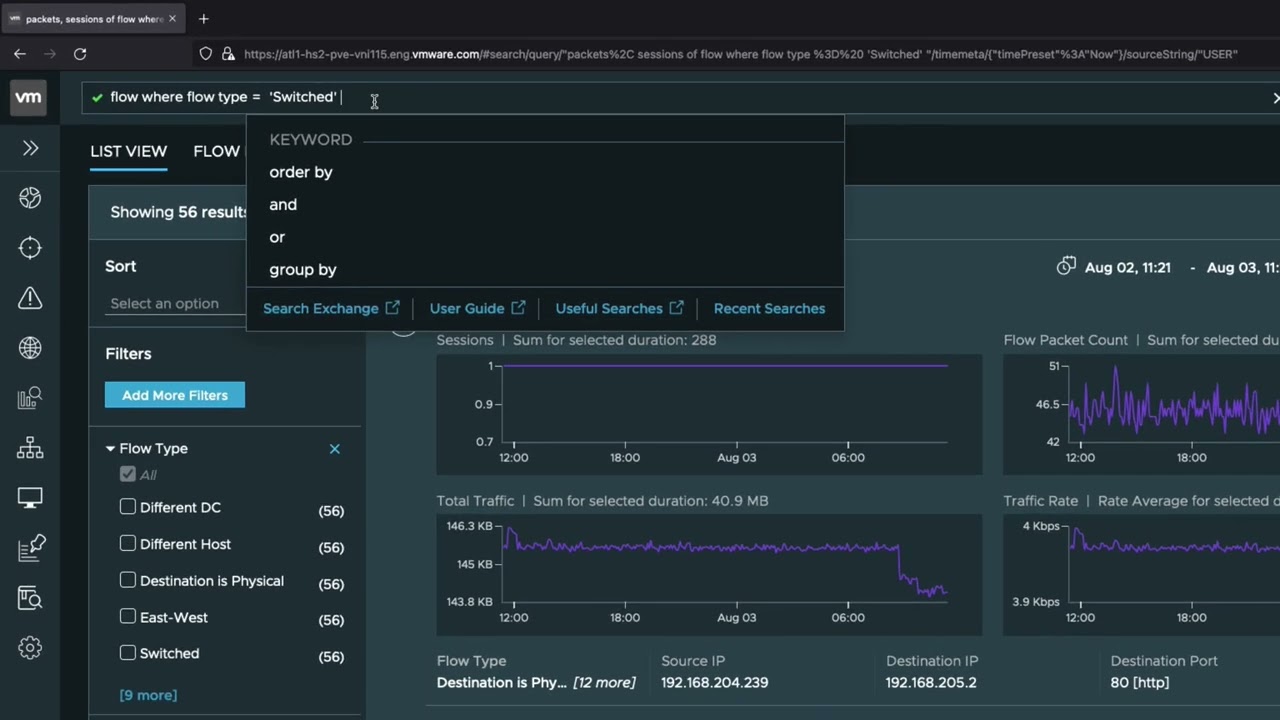This screenshot has height=720, width=1280.
Task: Enable the East-West filter checkbox
Action: tap(128, 617)
